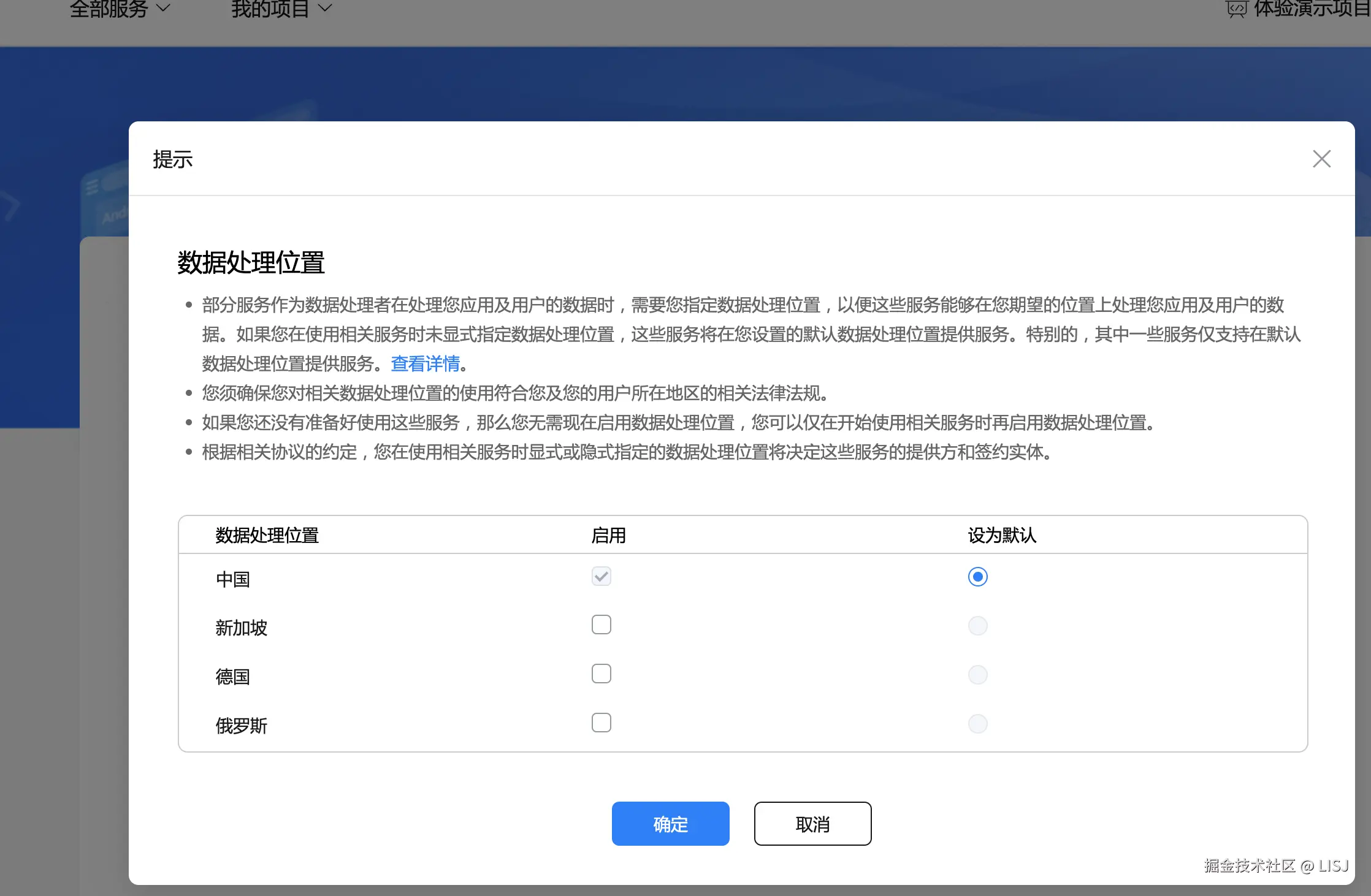Set 新加坡 as default radio button

977,626
